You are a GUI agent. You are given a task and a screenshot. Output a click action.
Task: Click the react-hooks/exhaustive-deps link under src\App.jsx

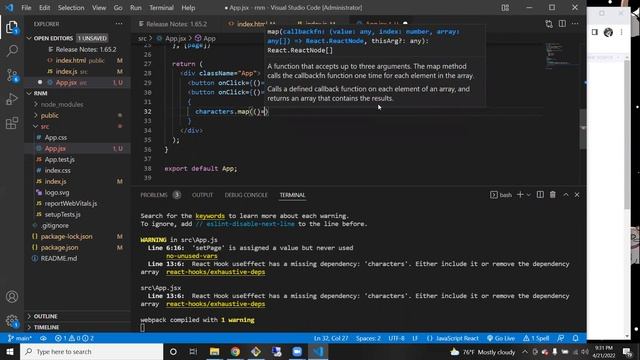pos(216,304)
